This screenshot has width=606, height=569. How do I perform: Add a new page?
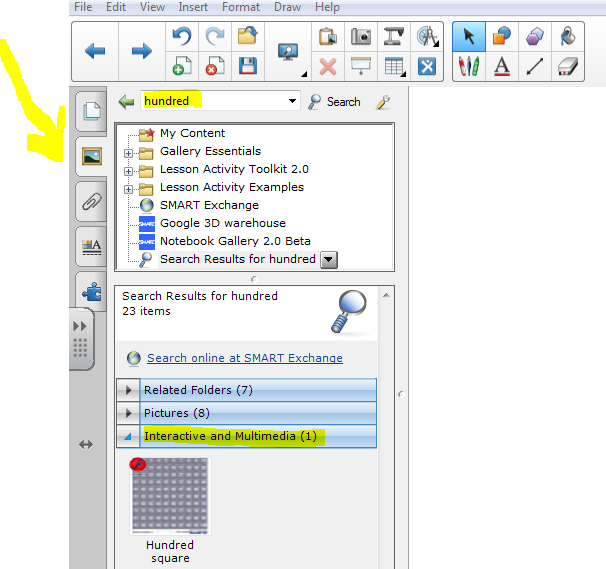pos(182,66)
